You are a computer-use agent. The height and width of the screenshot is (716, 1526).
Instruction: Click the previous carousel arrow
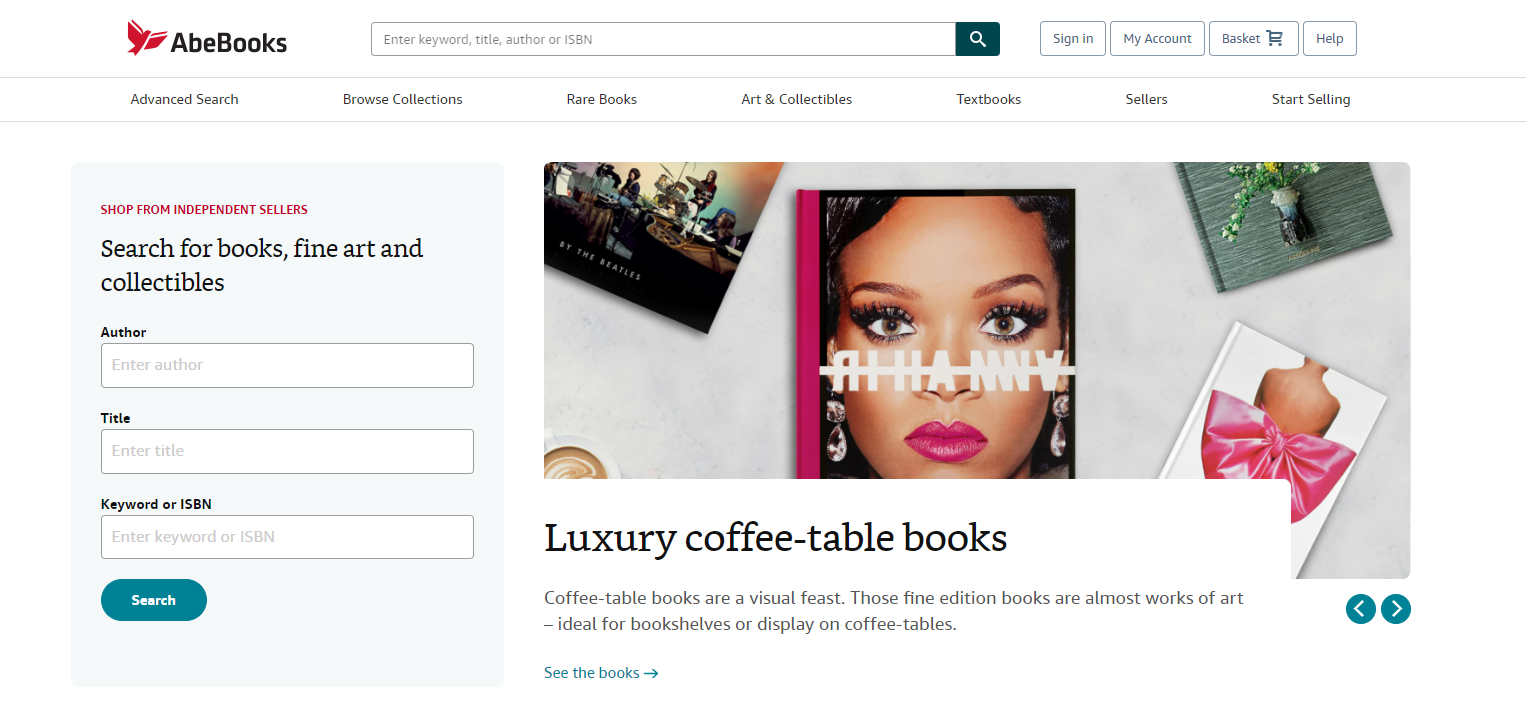click(x=1360, y=608)
